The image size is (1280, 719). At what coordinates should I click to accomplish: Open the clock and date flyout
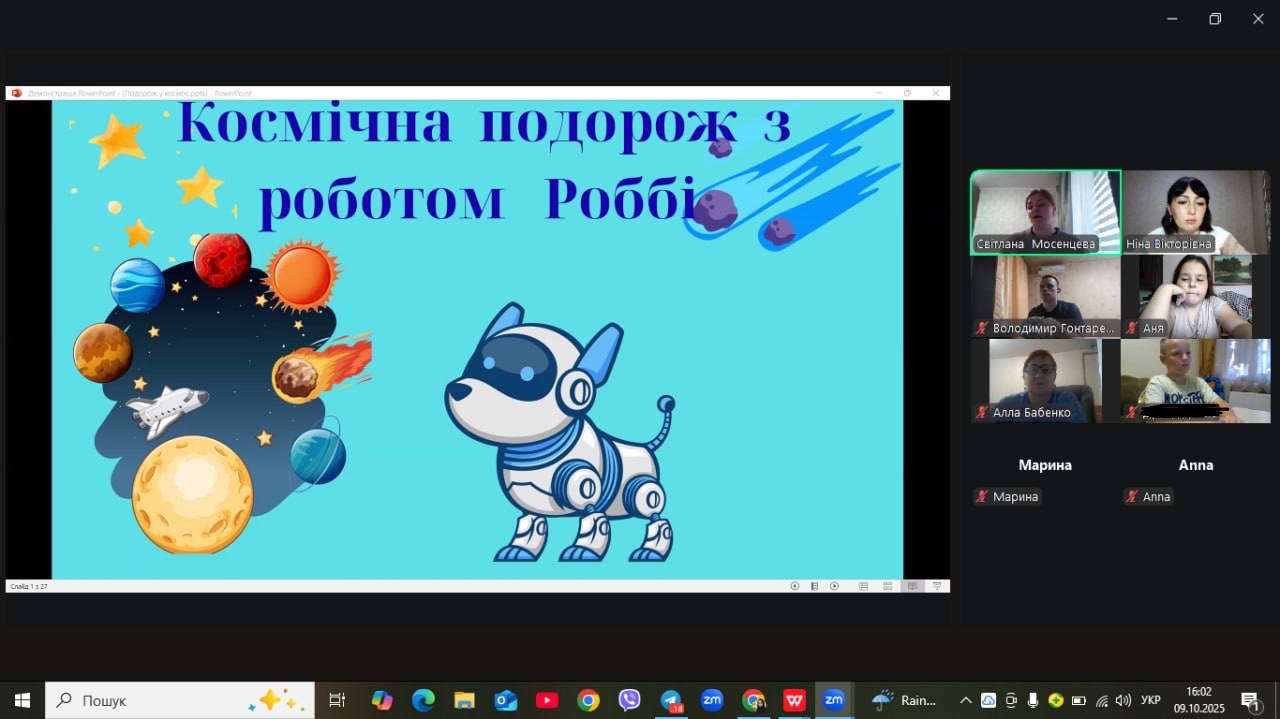pyautogui.click(x=1198, y=700)
